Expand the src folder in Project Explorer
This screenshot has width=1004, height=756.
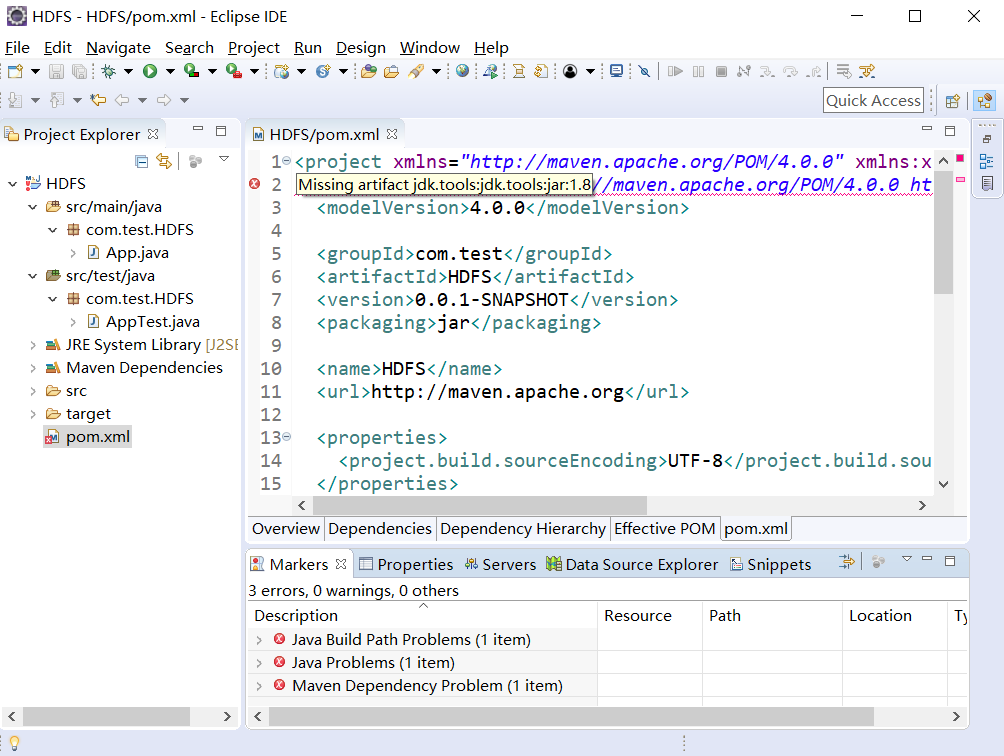(32, 390)
